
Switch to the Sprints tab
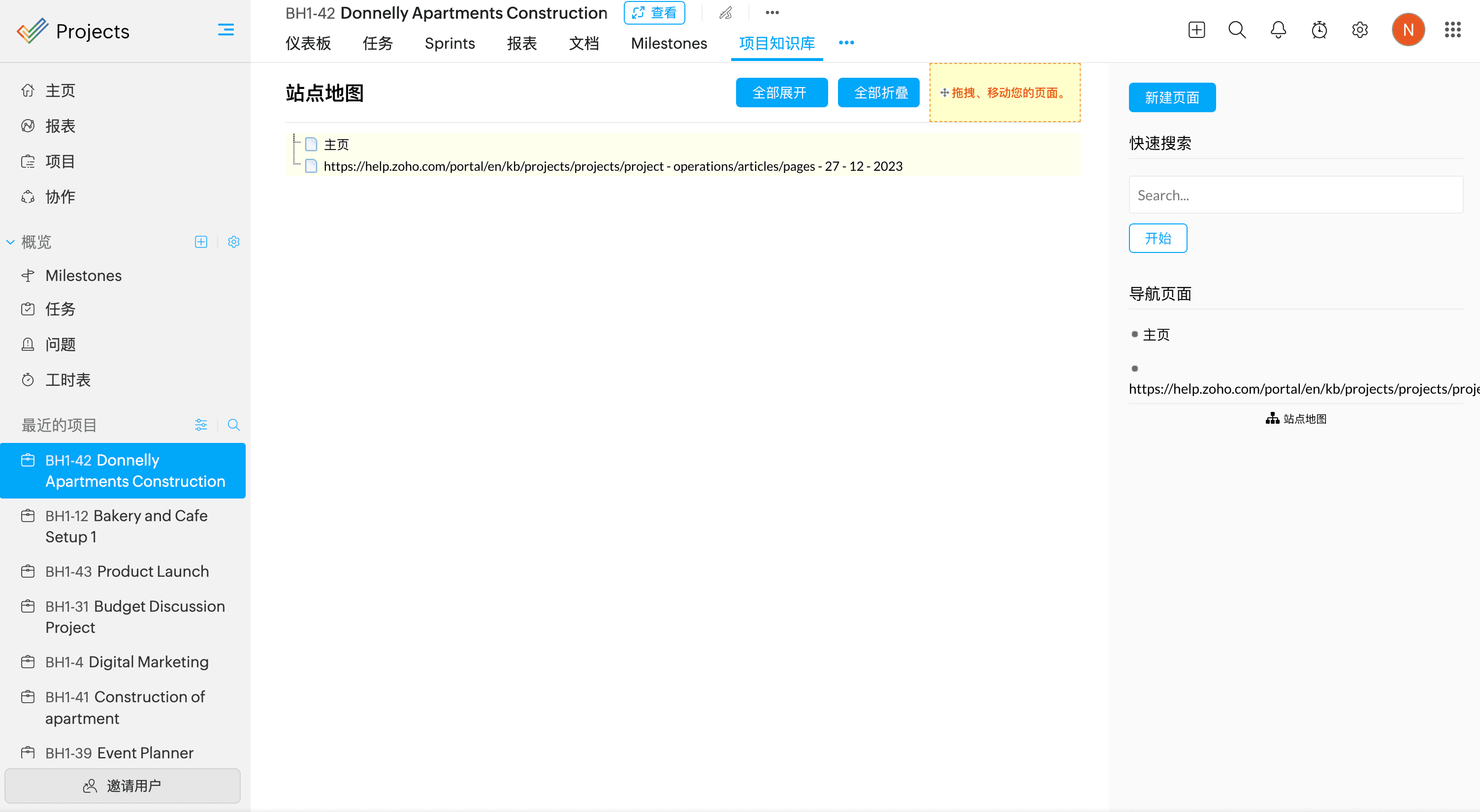click(450, 43)
